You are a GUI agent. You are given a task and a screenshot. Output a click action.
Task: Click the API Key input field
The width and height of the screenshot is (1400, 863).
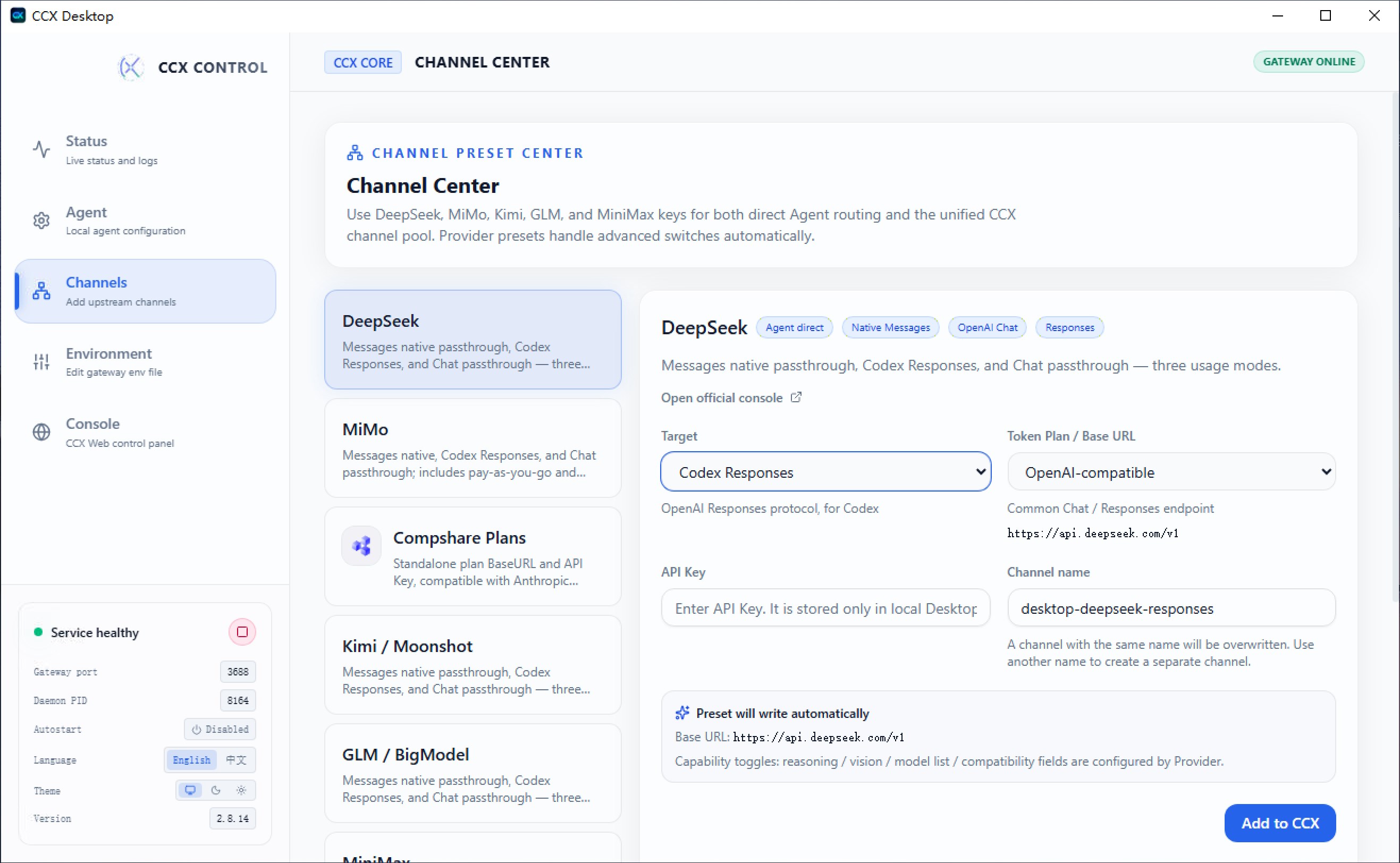825,608
